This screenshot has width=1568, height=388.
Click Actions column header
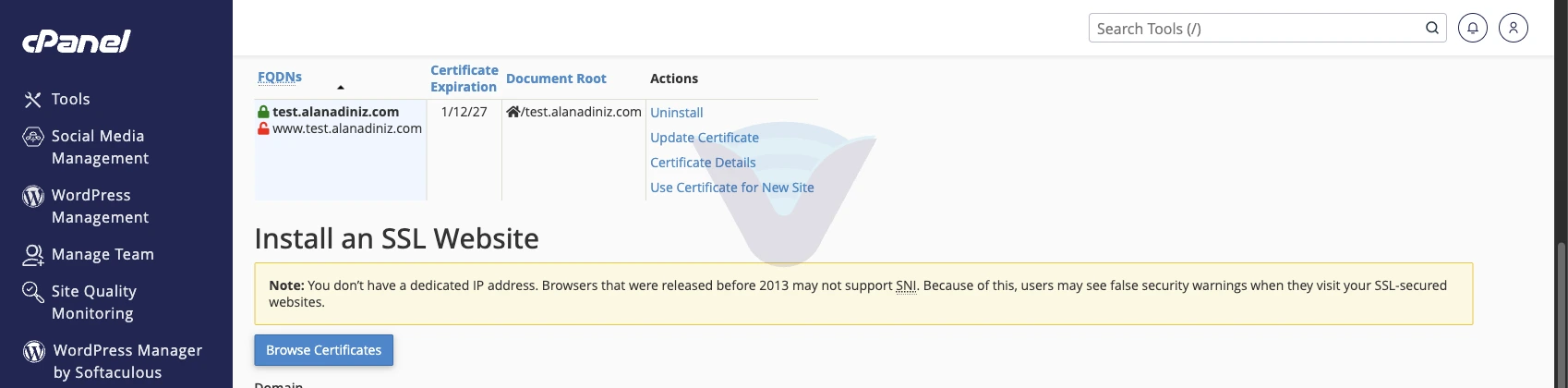tap(674, 79)
